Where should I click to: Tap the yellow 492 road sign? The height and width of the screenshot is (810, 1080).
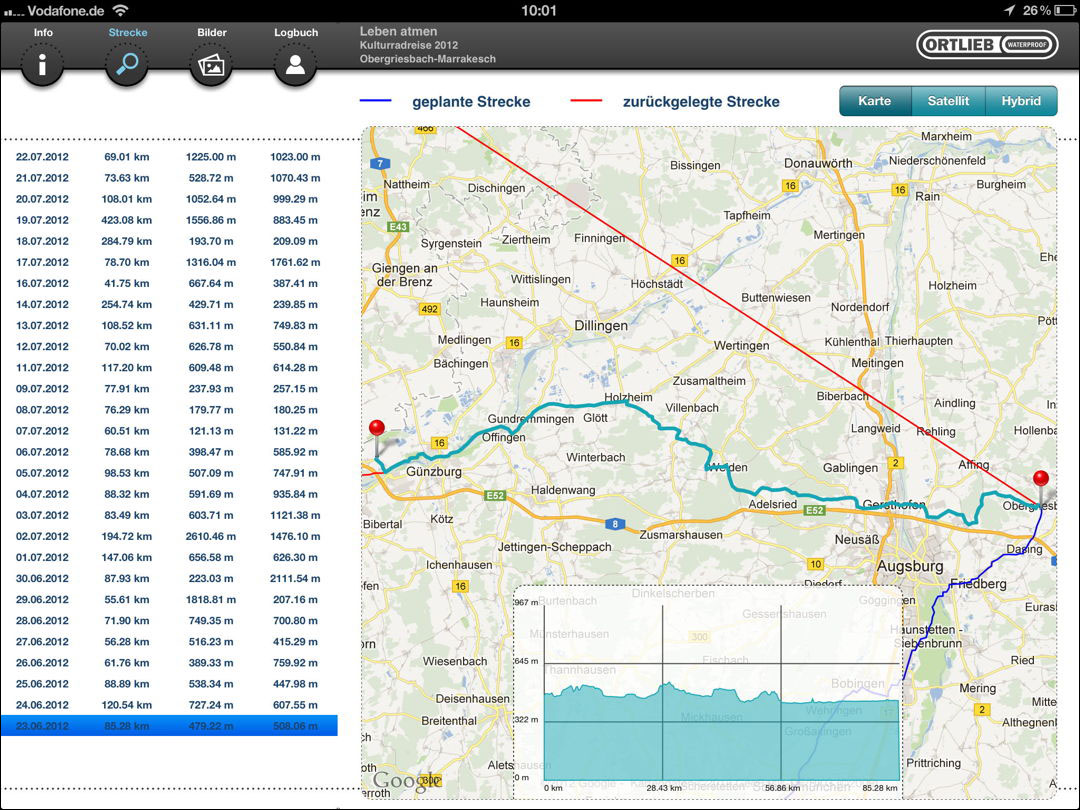pos(429,309)
